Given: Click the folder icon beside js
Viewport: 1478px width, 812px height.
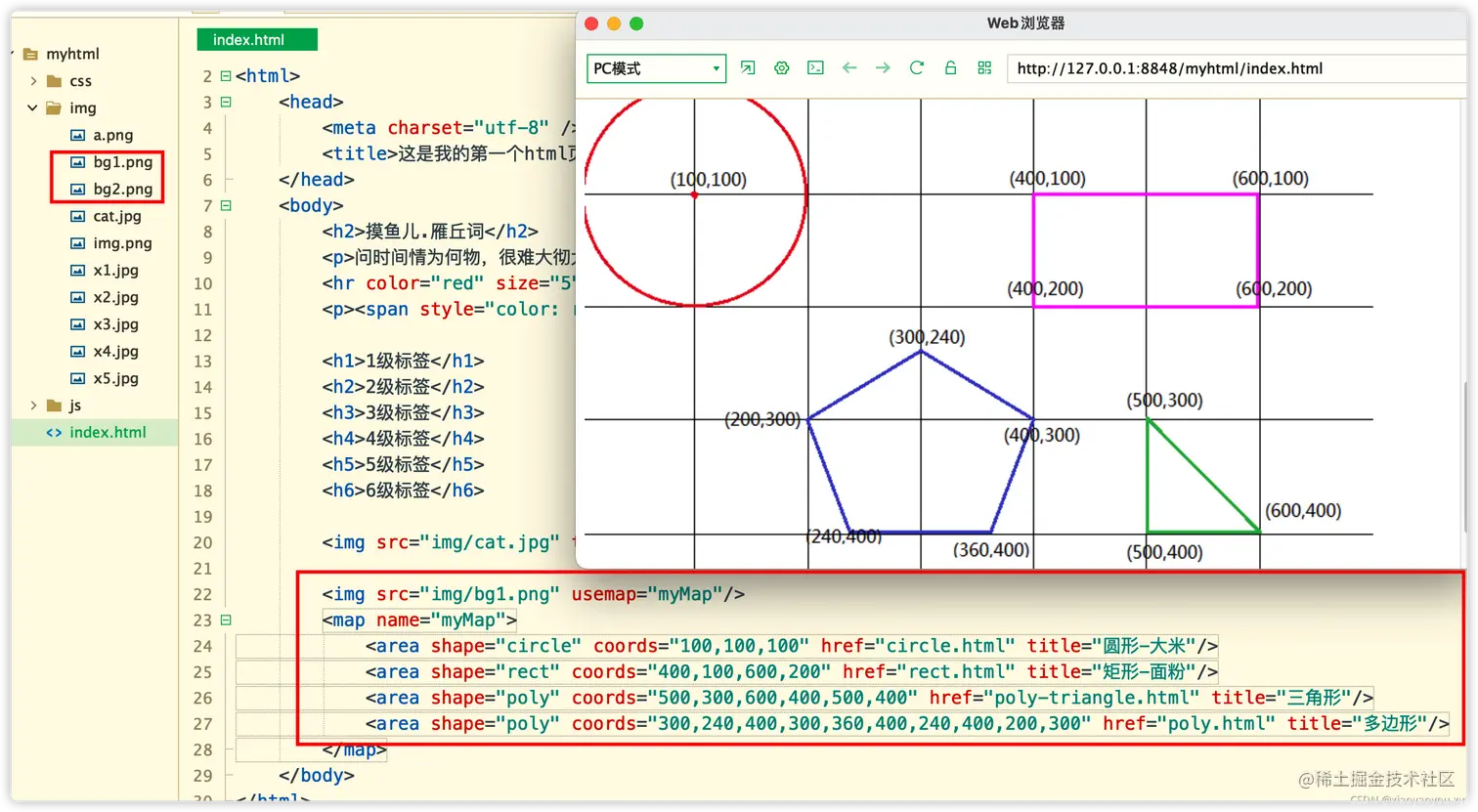Looking at the screenshot, I should click(55, 406).
